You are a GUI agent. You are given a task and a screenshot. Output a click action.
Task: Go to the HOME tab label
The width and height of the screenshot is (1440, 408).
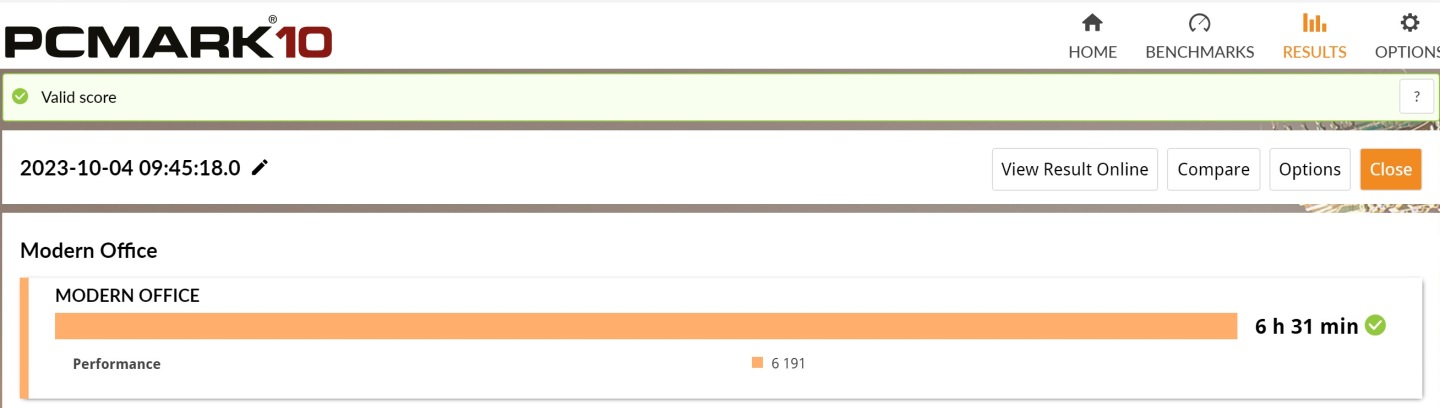click(x=1092, y=52)
